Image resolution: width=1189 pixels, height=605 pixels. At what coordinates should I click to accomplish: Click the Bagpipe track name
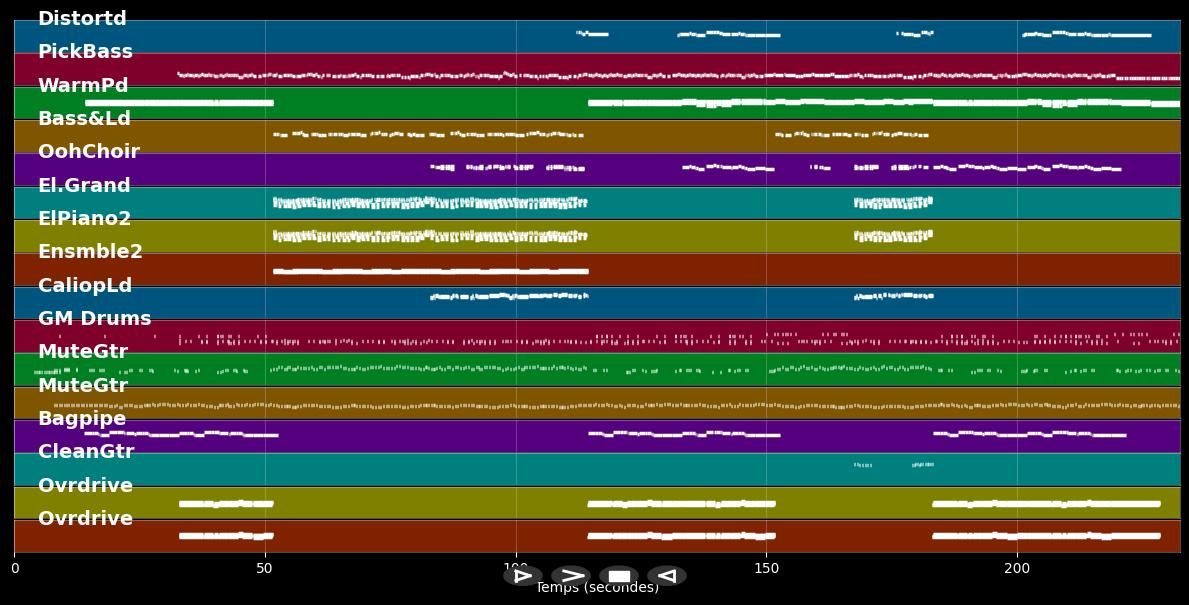[x=82, y=419]
